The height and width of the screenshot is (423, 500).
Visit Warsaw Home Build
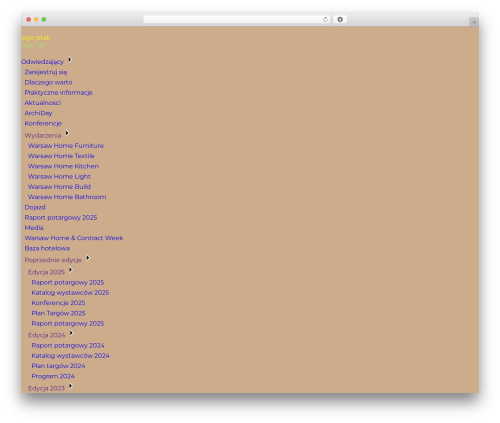pyautogui.click(x=59, y=187)
